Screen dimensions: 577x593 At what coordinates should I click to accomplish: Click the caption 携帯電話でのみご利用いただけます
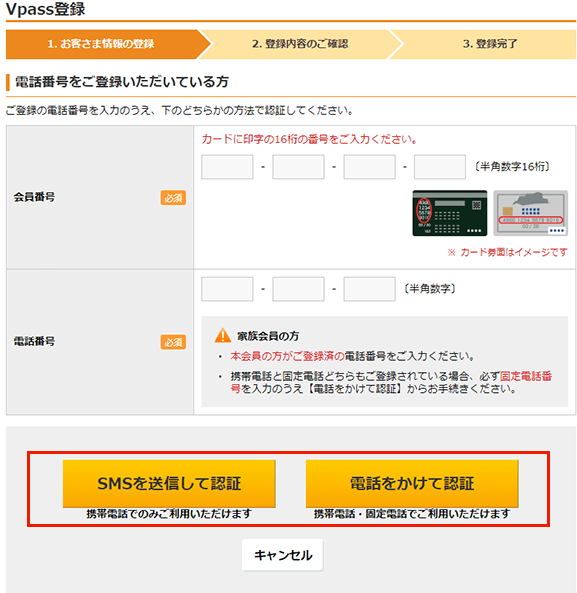[169, 514]
